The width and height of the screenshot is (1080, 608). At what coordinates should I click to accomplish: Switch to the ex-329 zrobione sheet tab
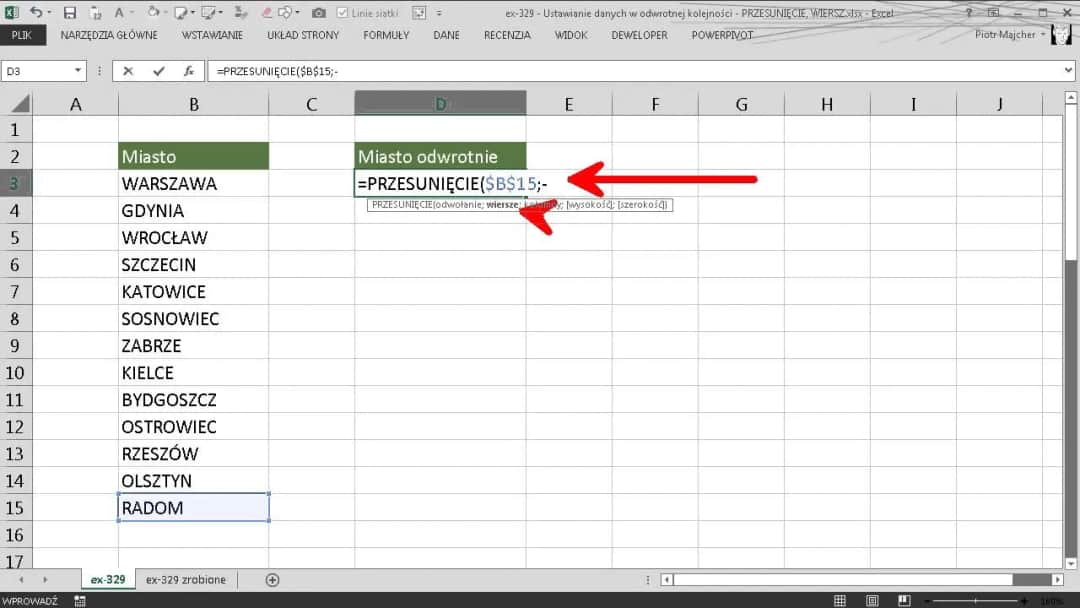(x=186, y=580)
